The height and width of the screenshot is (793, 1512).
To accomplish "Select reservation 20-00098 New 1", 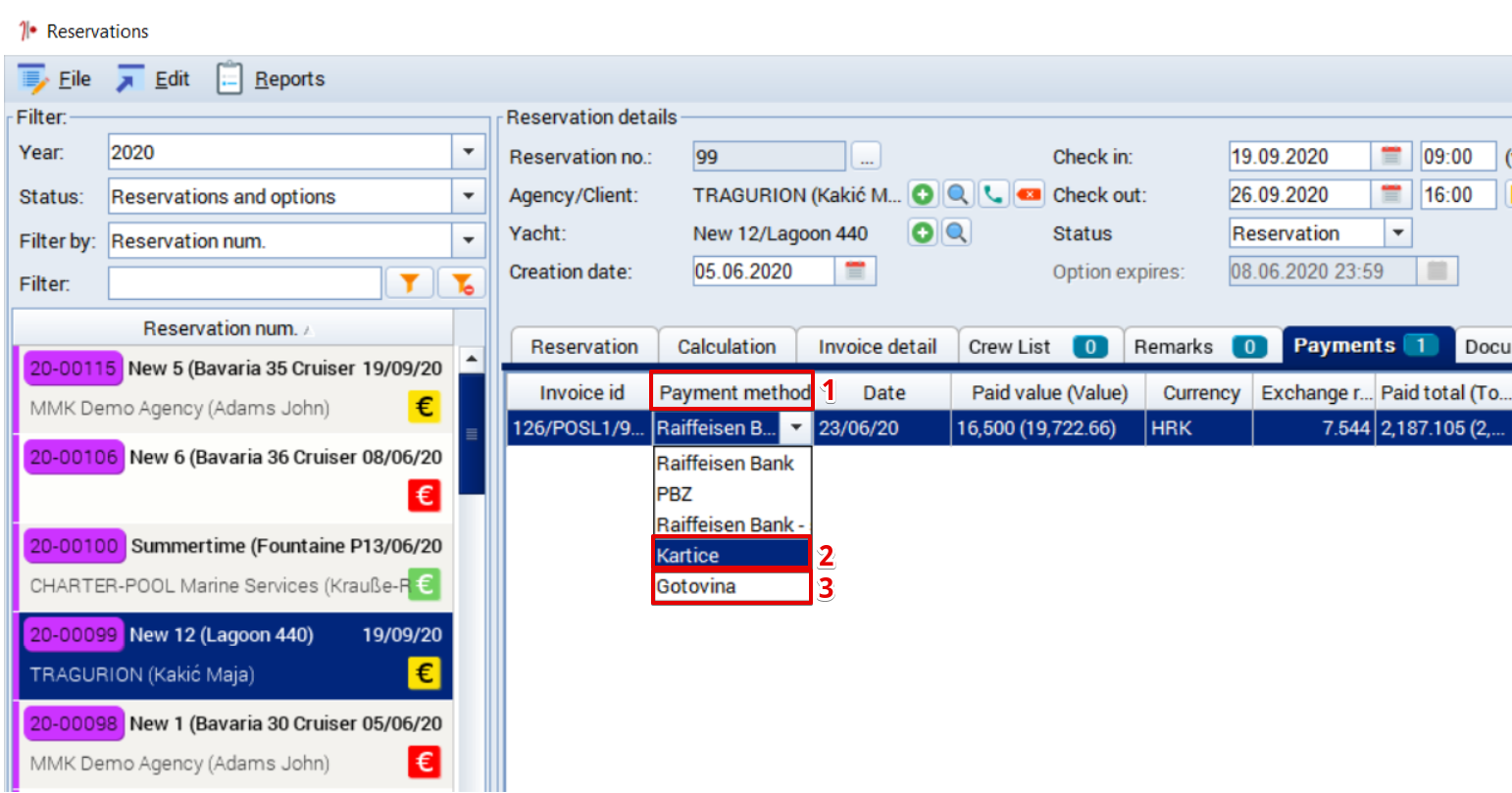I will coord(233,744).
